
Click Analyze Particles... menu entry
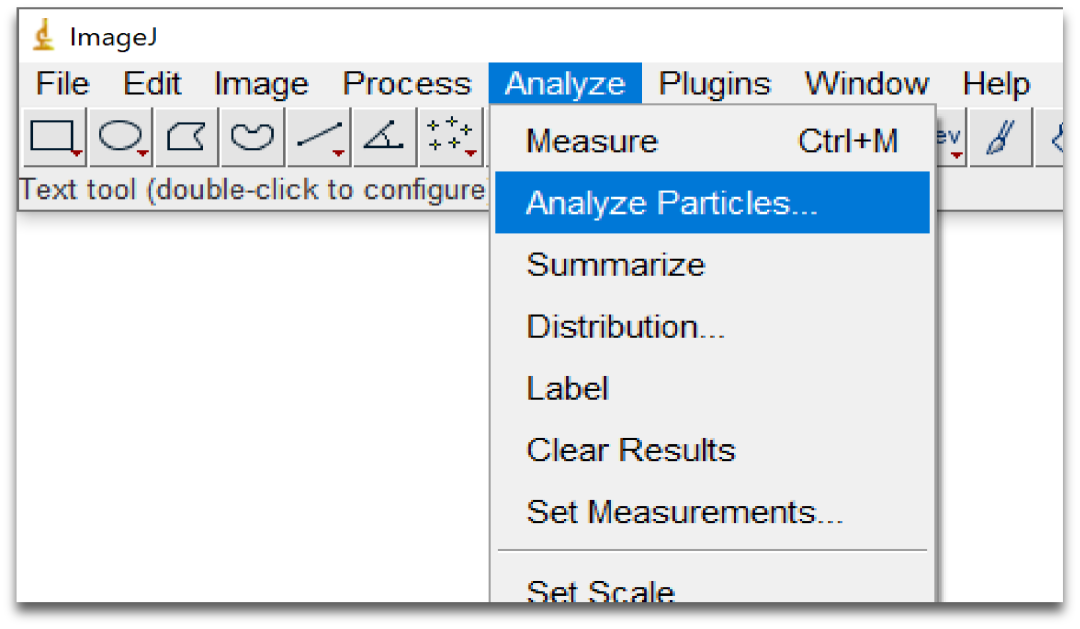671,203
